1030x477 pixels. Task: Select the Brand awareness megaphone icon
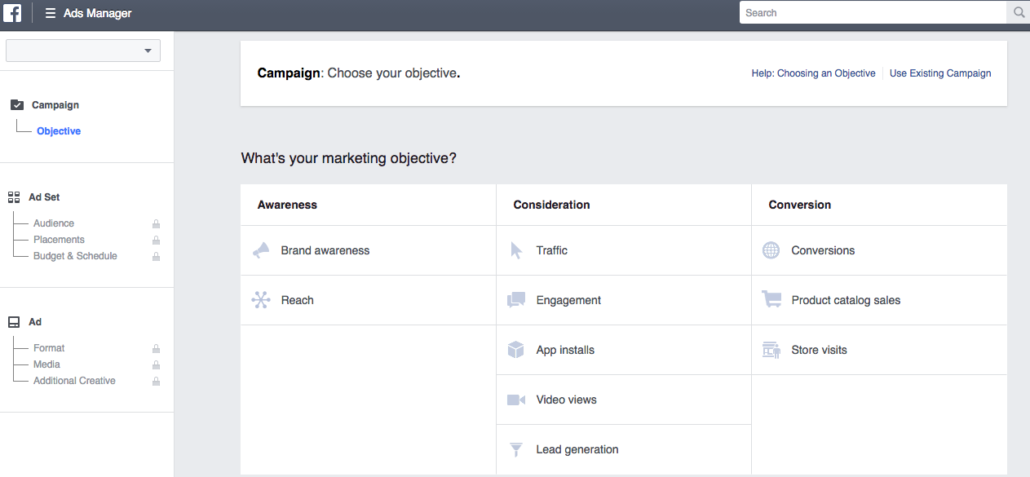[261, 251]
